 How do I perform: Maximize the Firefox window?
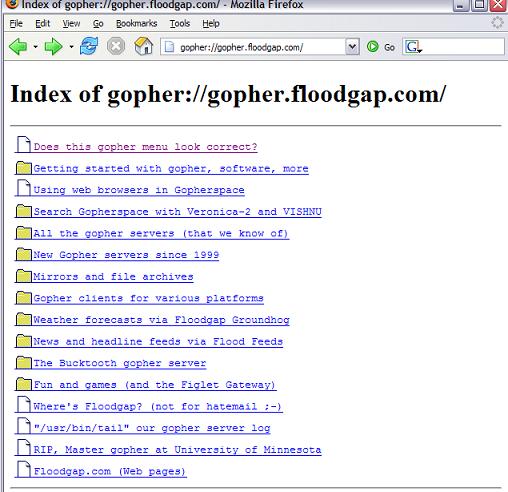[x=480, y=5]
